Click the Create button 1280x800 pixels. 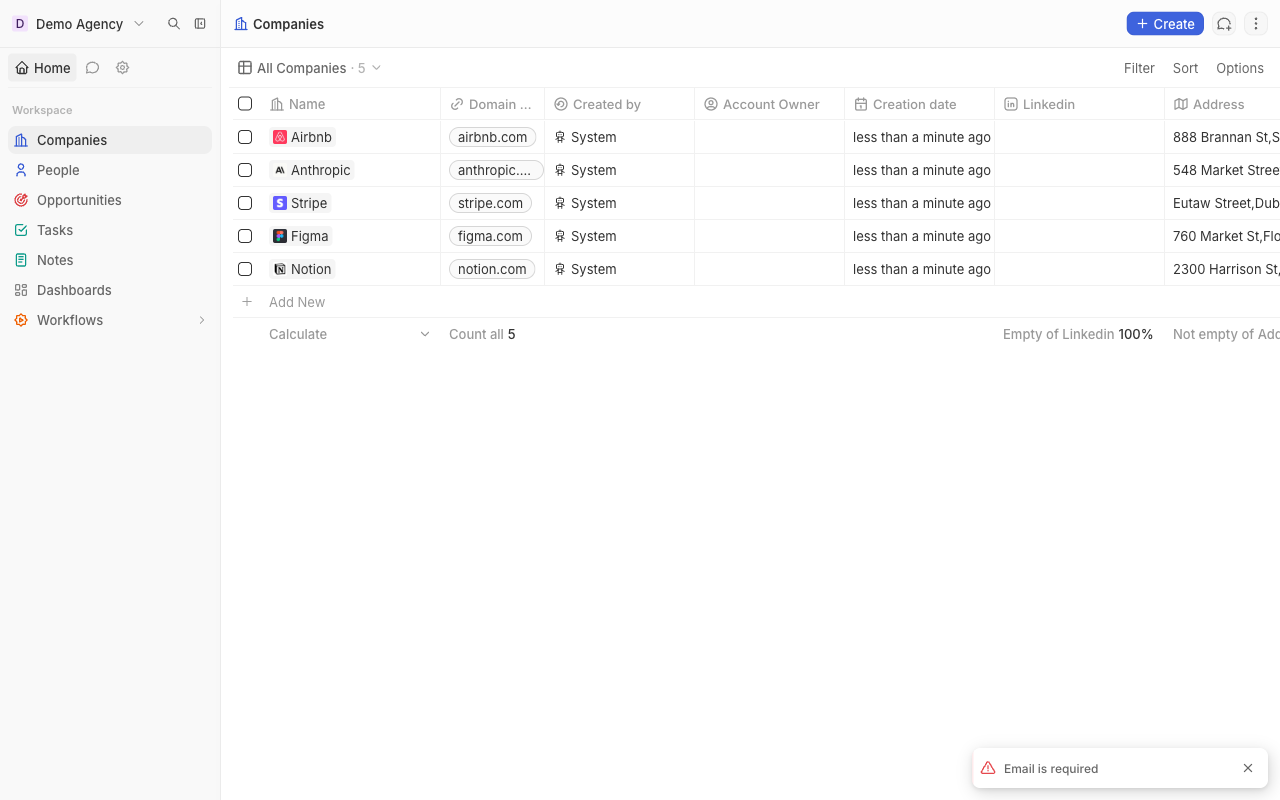tap(1165, 24)
